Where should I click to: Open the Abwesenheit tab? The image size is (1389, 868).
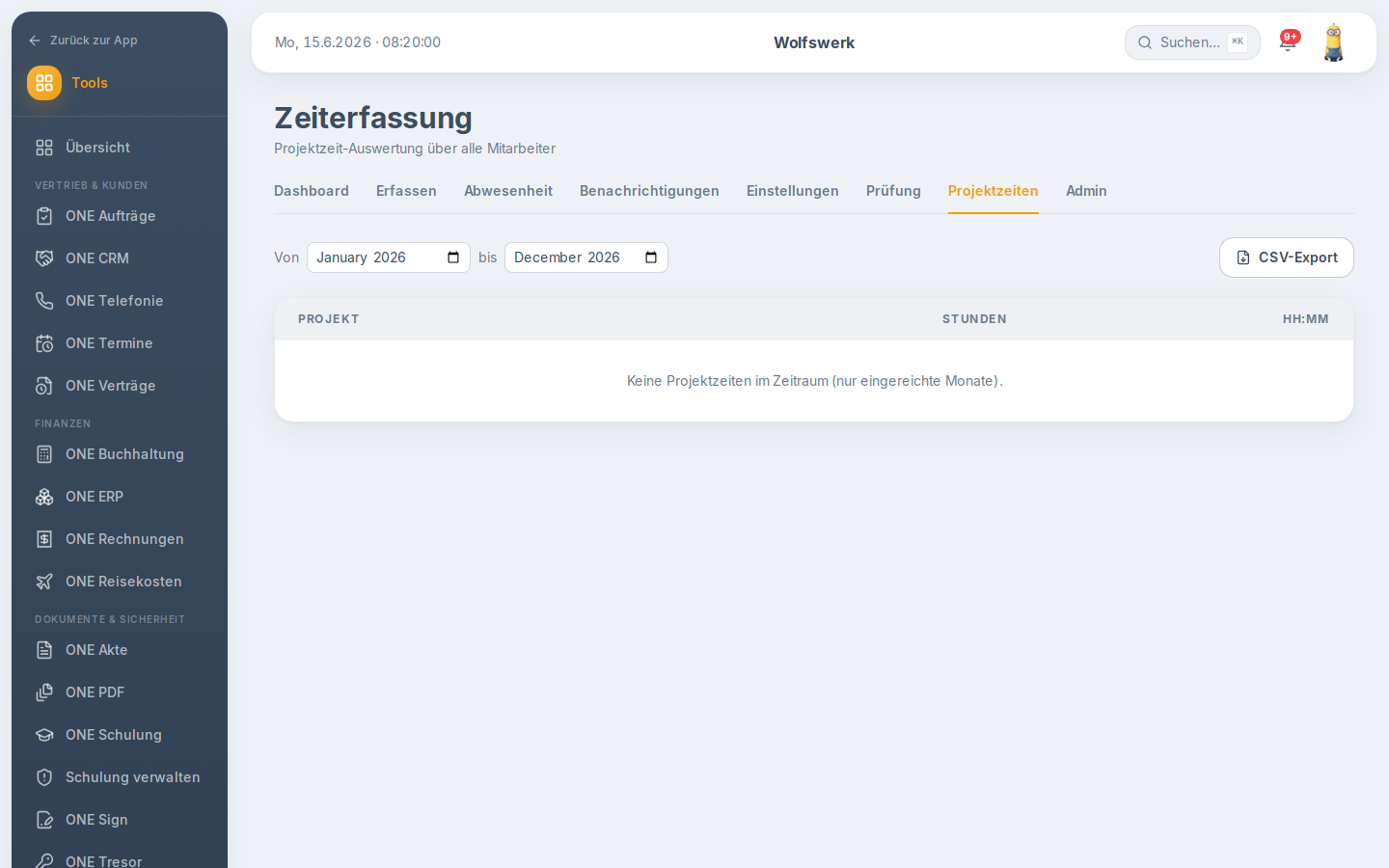click(x=508, y=191)
